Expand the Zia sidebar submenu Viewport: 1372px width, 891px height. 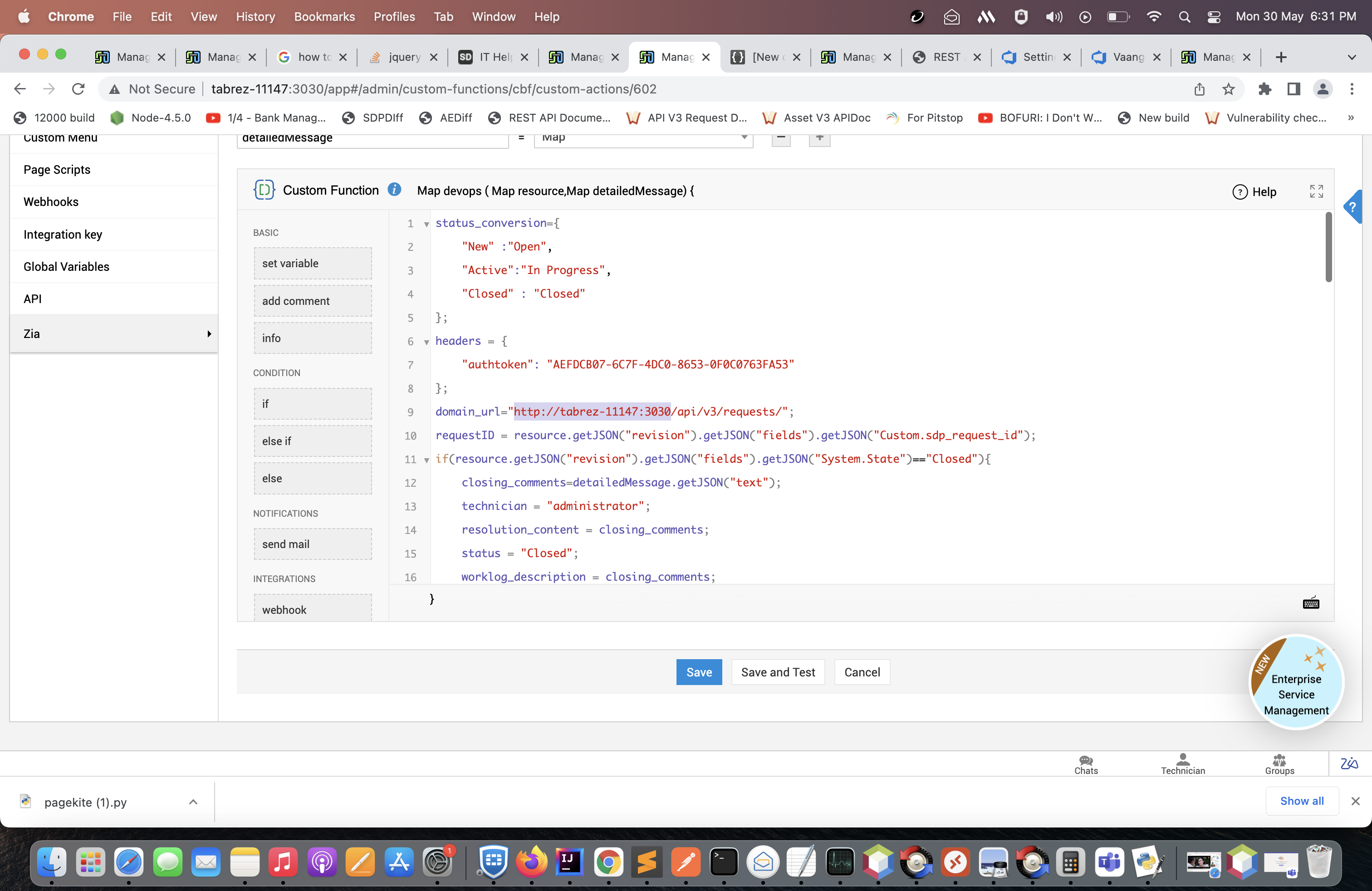point(209,334)
